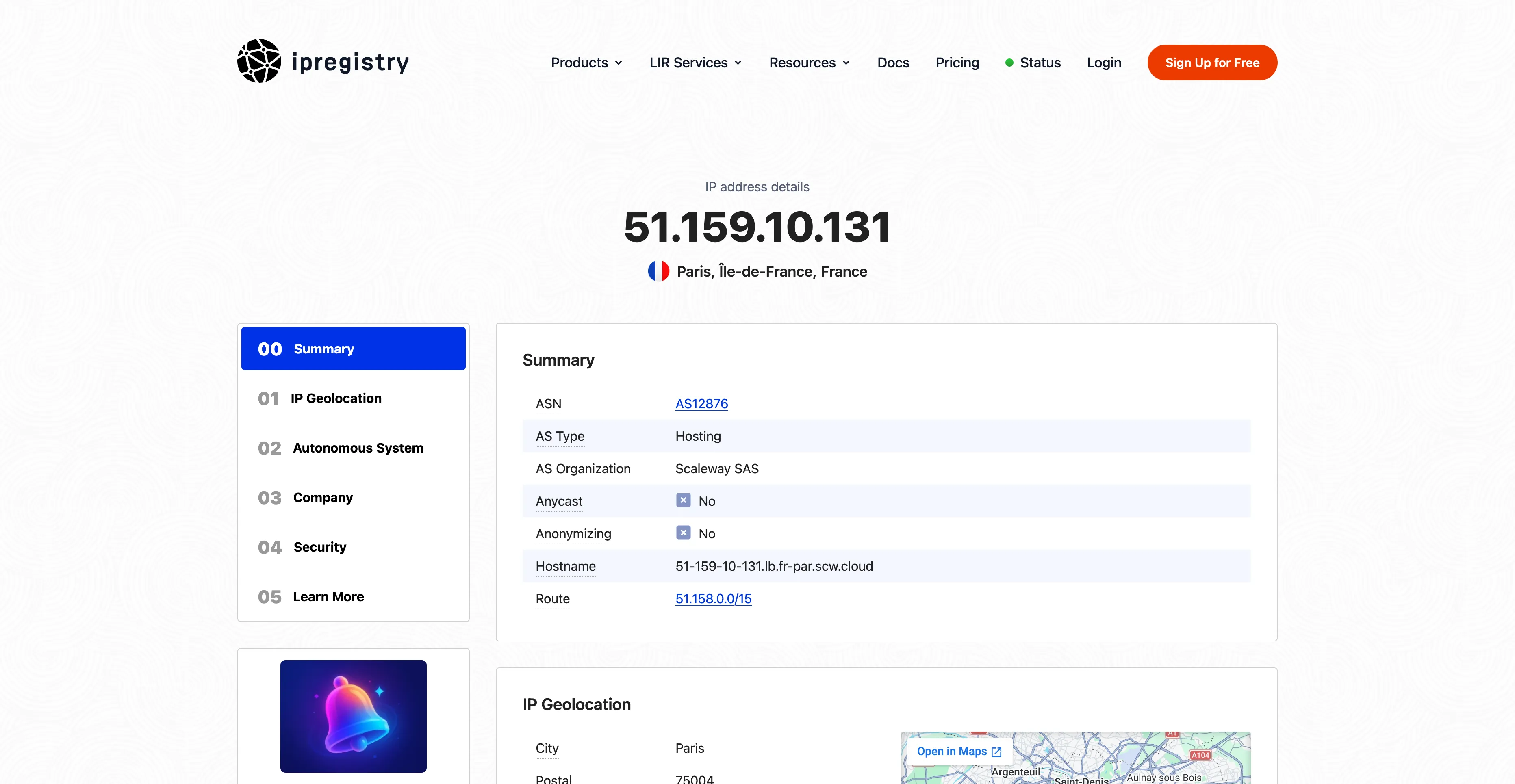Click Sign Up for Free button
Screen dimensions: 1515x784
[x=1212, y=62]
